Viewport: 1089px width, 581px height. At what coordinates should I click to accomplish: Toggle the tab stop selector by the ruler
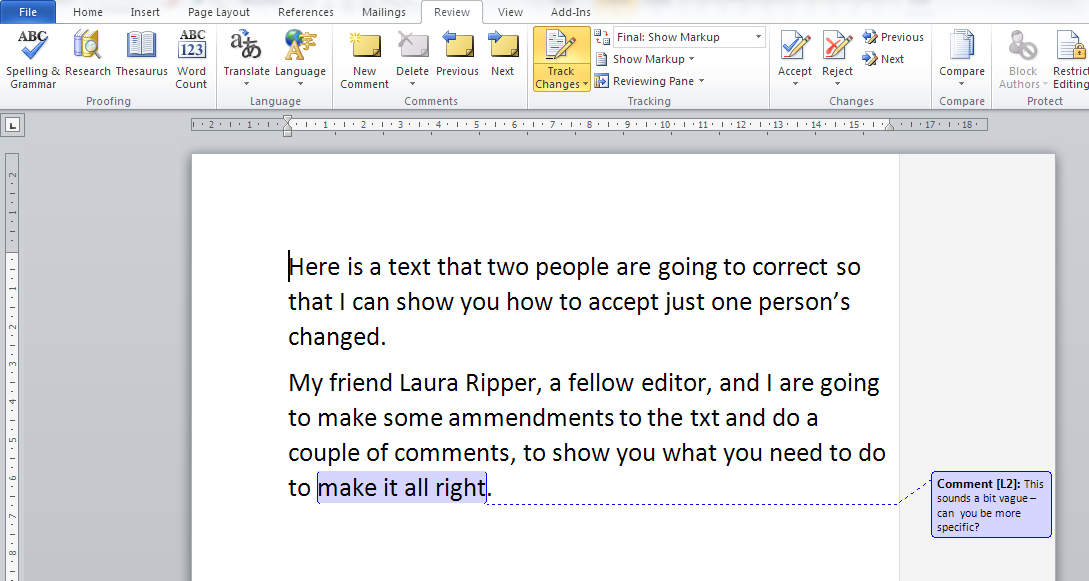[14, 125]
